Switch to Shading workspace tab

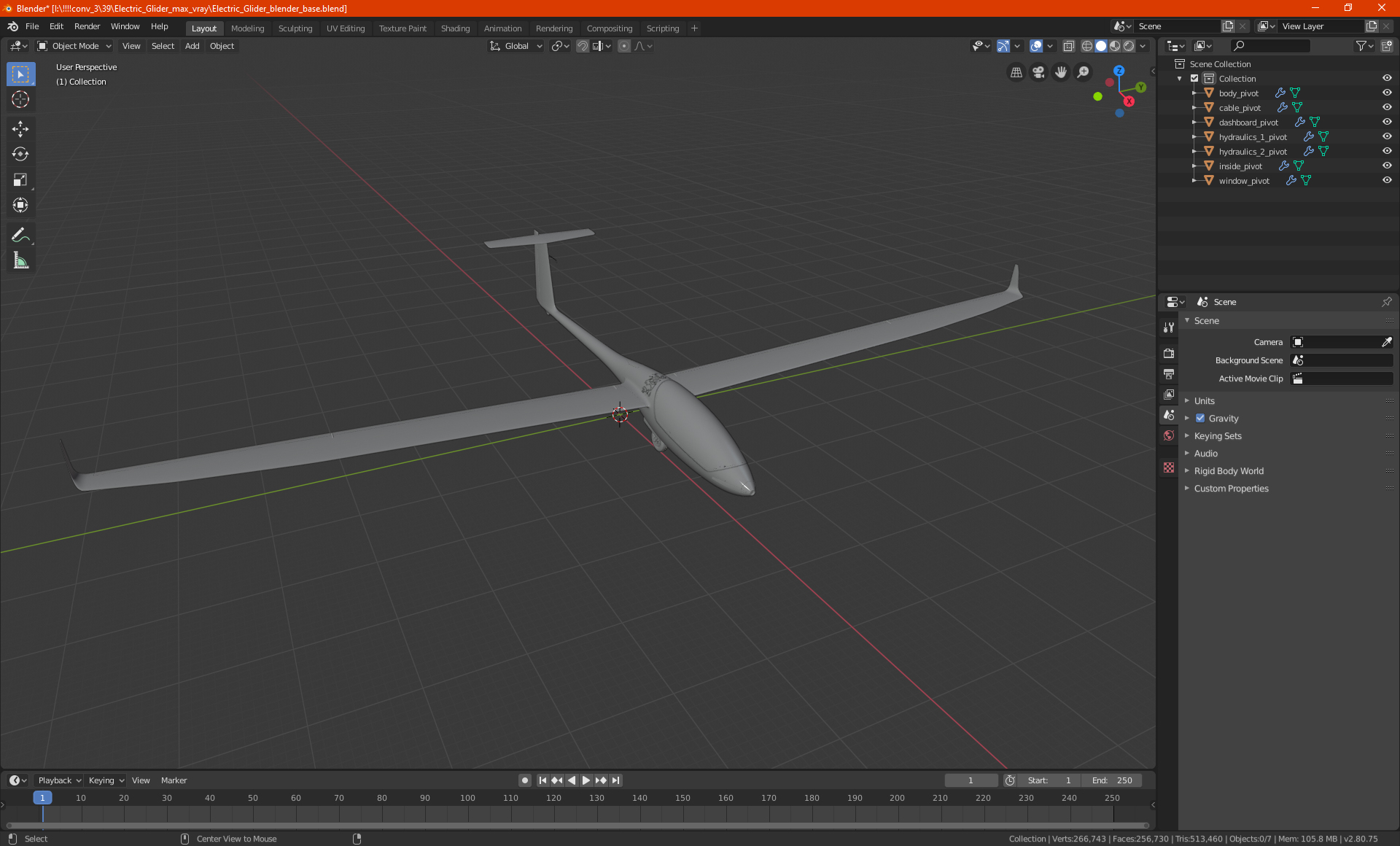455,28
